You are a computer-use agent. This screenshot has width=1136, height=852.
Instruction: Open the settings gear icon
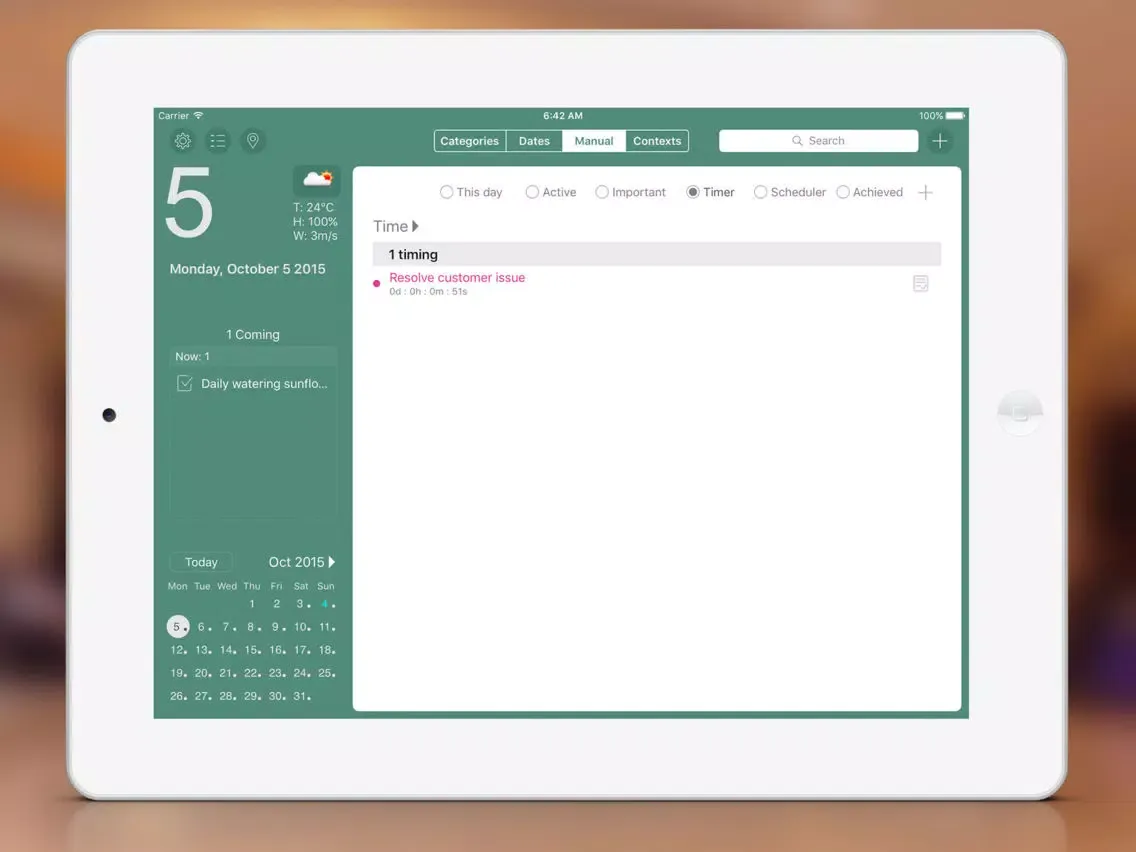pos(183,140)
